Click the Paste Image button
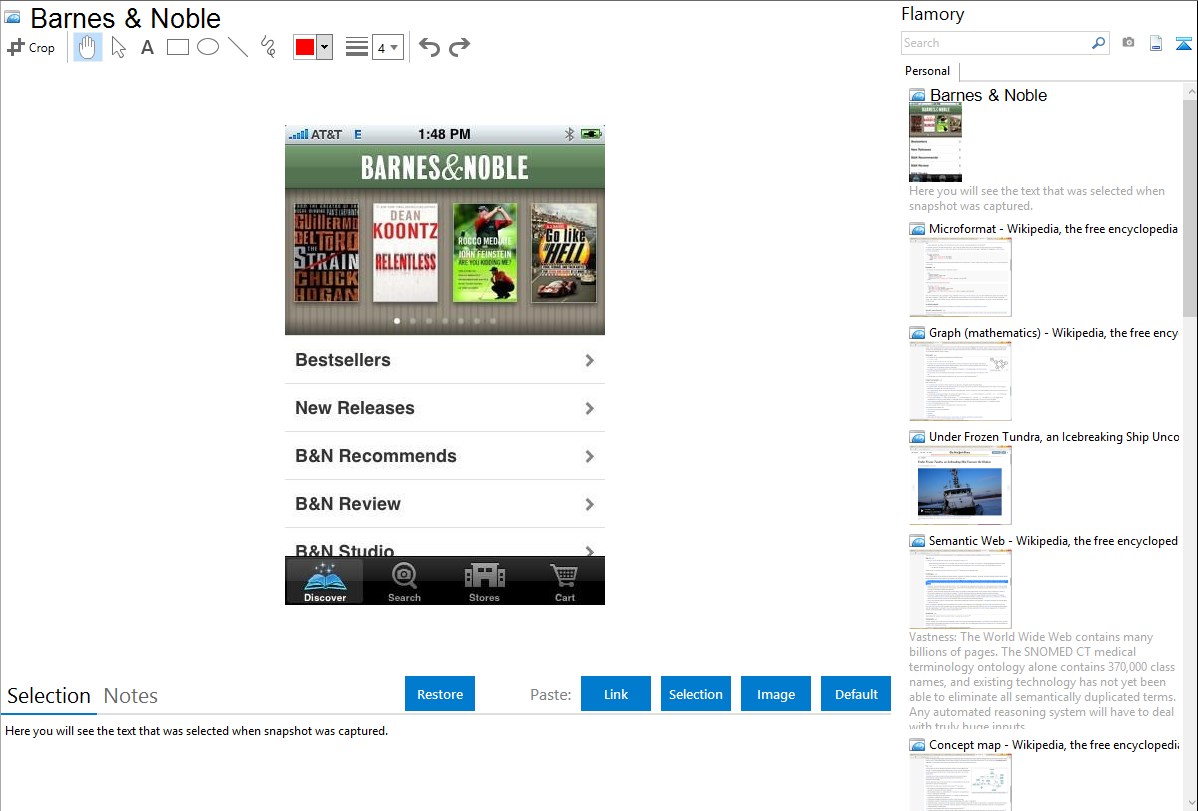Screen dimensions: 1198x811 775,694
